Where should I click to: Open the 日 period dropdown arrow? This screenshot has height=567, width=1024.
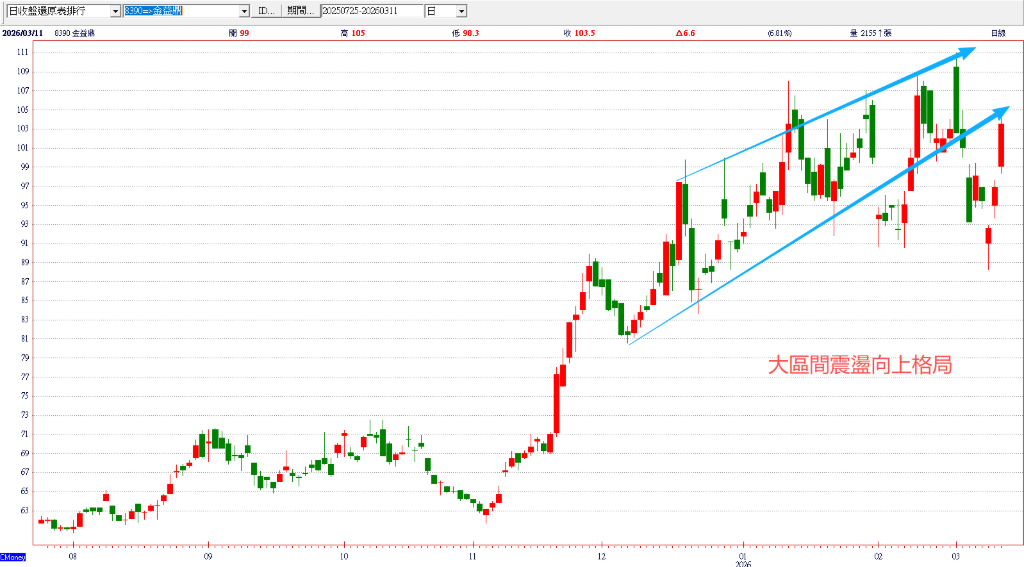tap(461, 11)
